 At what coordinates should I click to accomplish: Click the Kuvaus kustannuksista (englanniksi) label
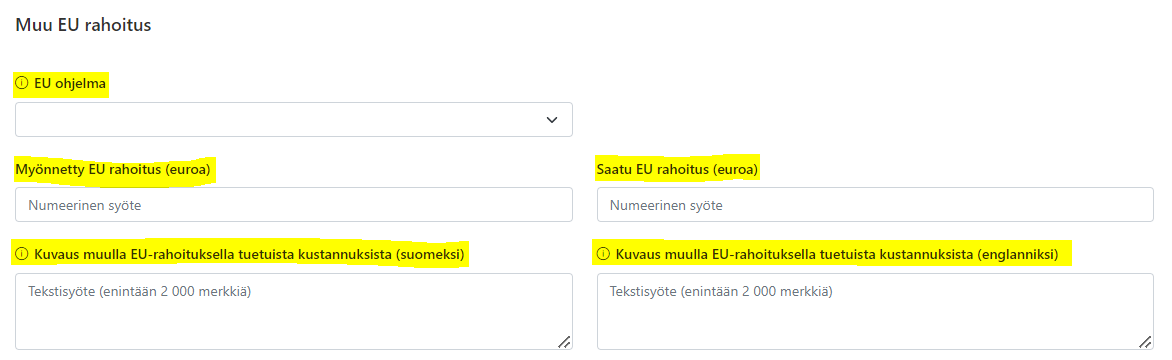837,255
